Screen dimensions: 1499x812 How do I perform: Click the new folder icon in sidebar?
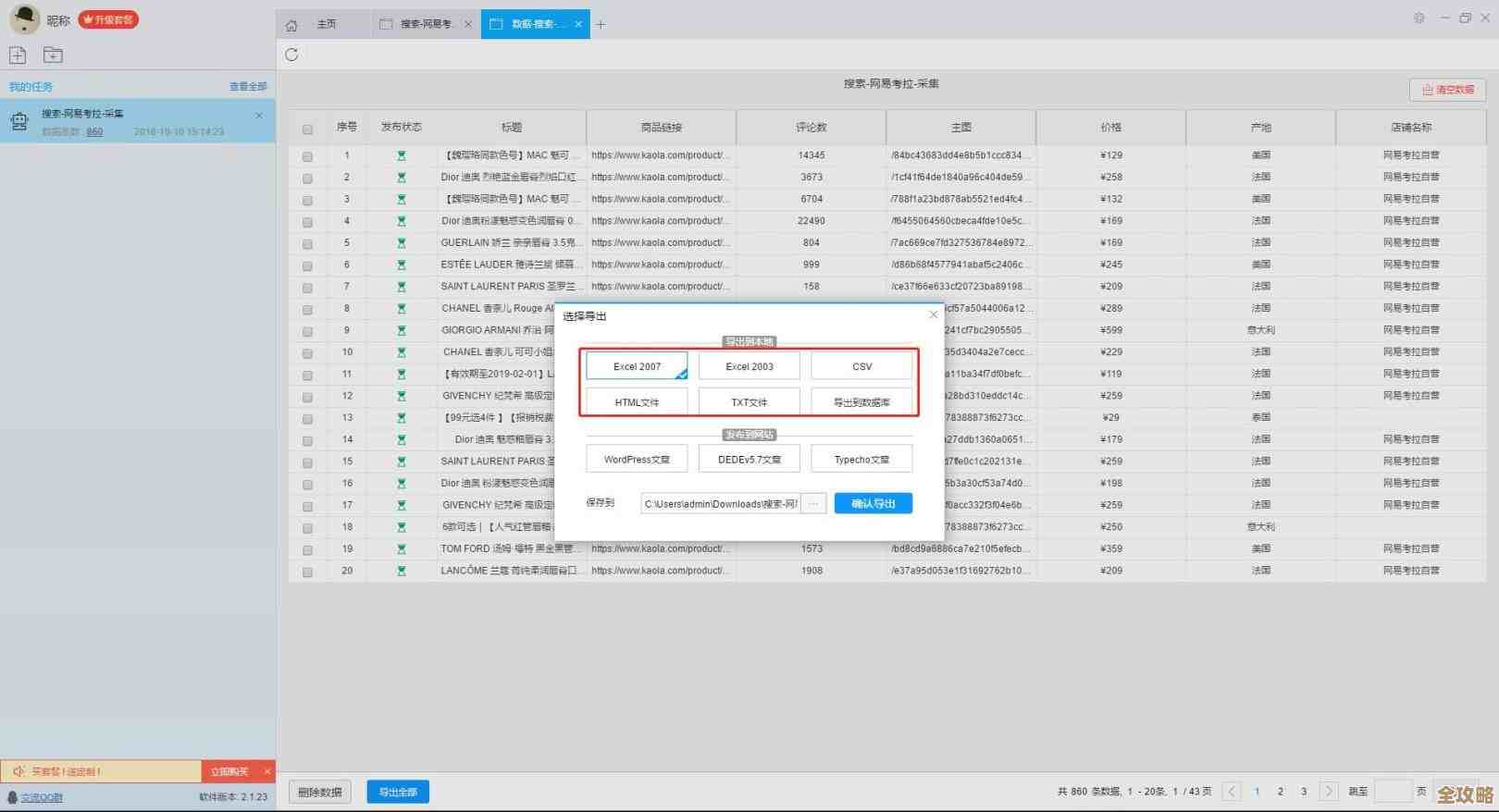point(53,55)
